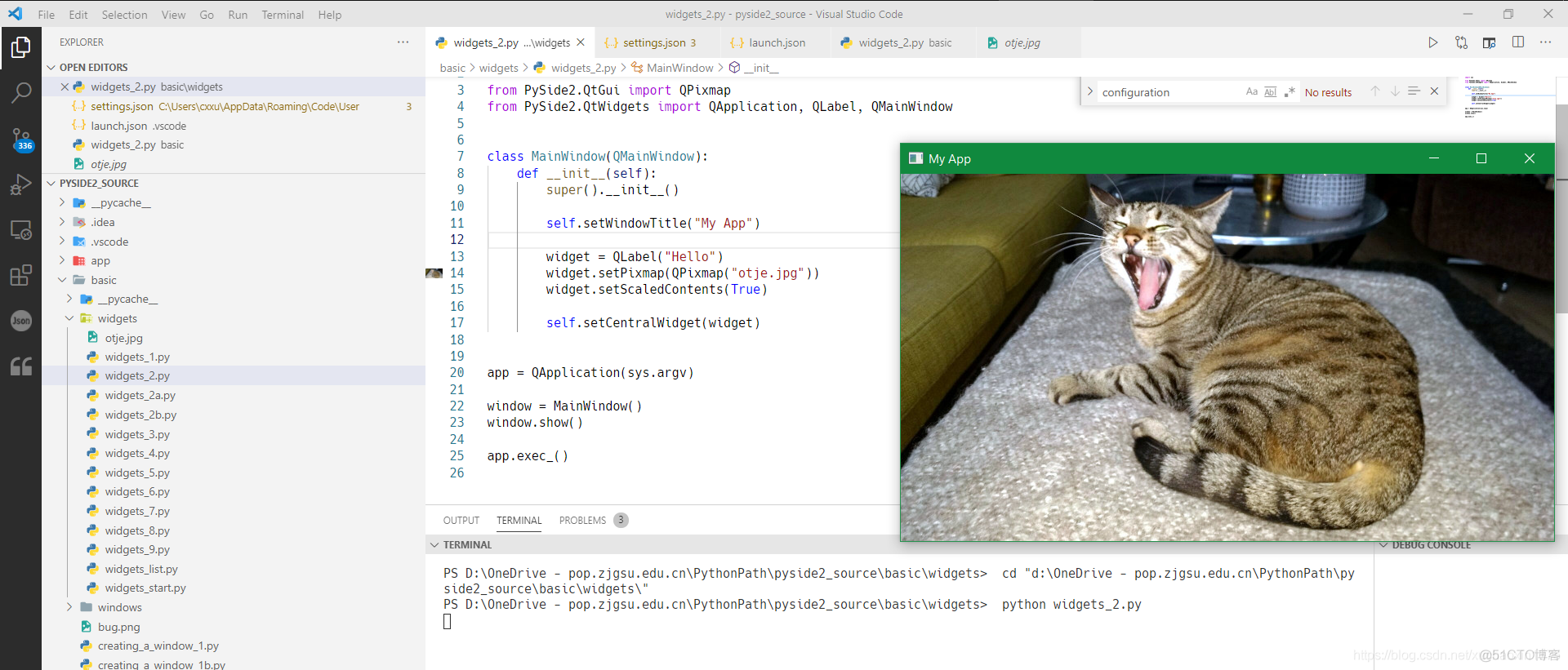Open the Search view in activity bar
Image resolution: width=1568 pixels, height=670 pixels.
tap(20, 92)
